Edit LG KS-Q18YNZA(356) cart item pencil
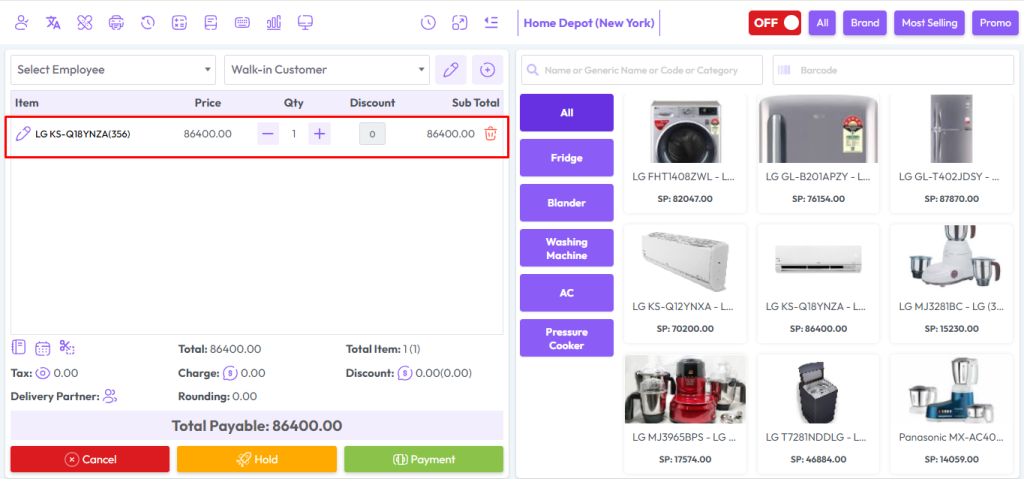This screenshot has width=1024, height=479. 23,134
